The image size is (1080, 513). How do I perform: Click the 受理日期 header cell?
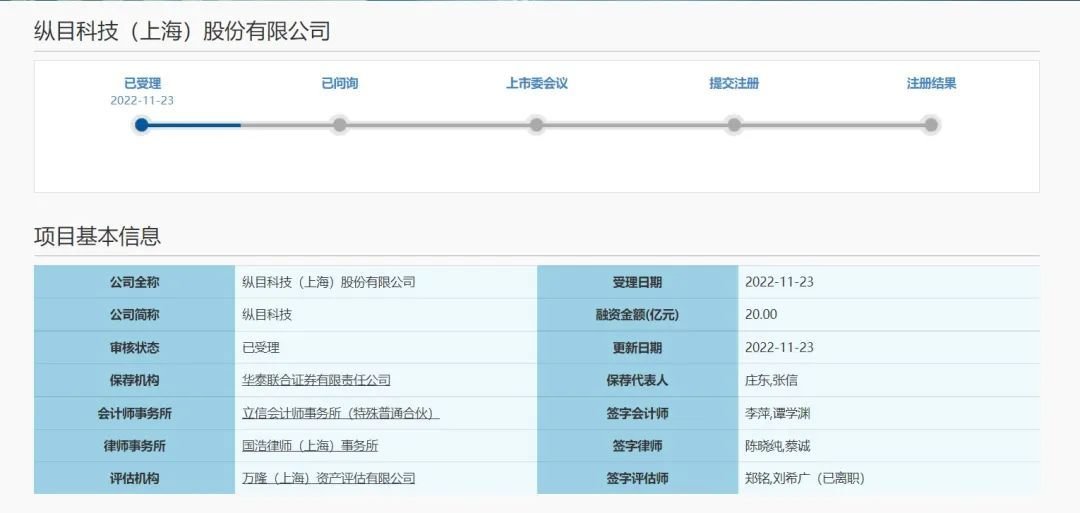(x=638, y=282)
